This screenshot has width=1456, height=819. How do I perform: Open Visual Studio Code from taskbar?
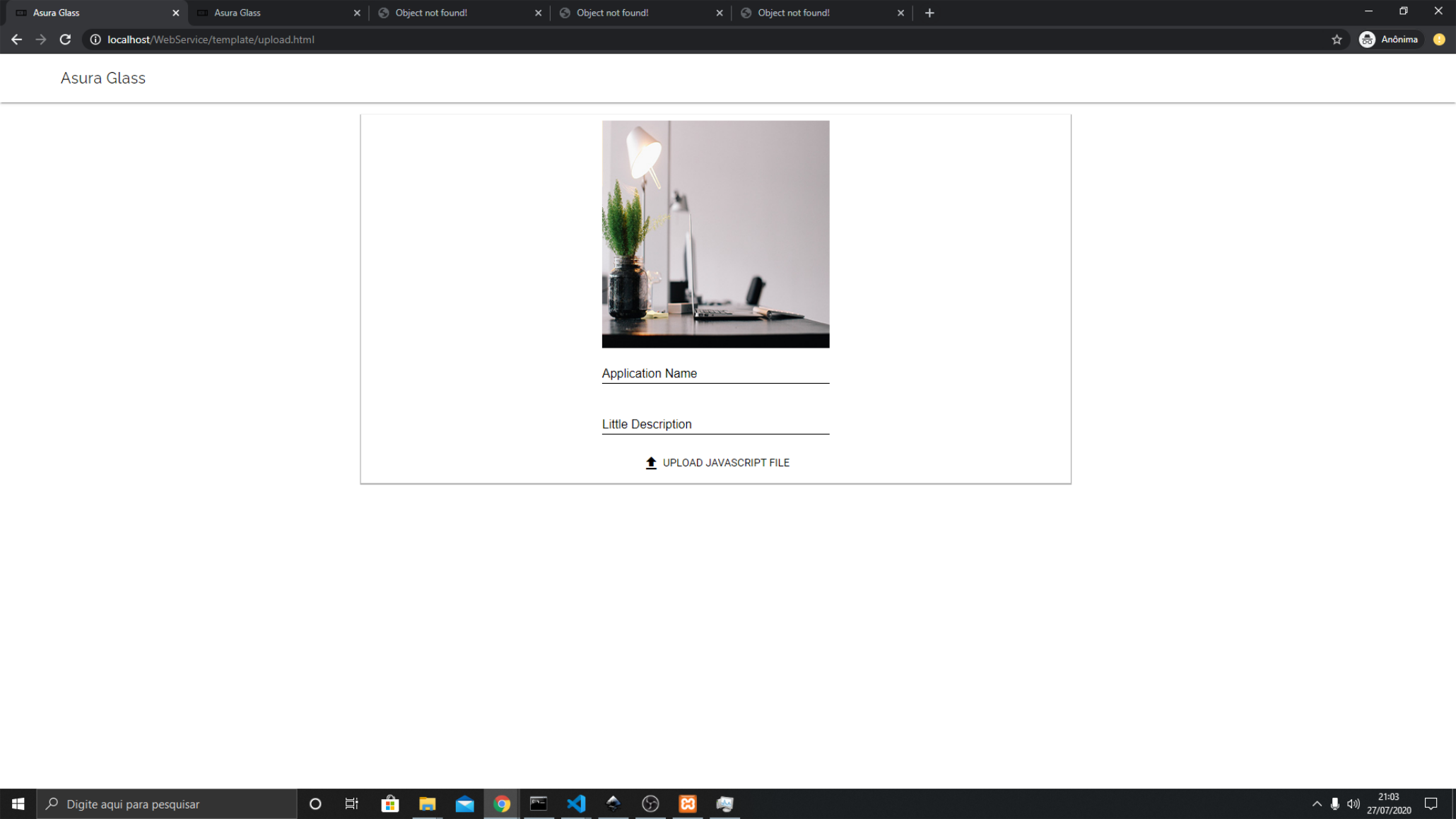tap(576, 803)
